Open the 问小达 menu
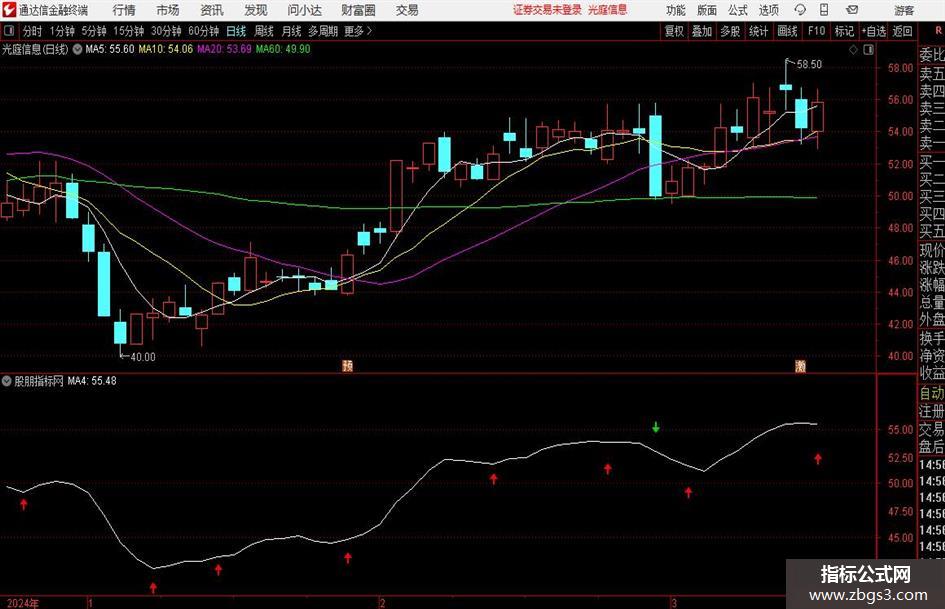945x609 pixels. [x=304, y=10]
